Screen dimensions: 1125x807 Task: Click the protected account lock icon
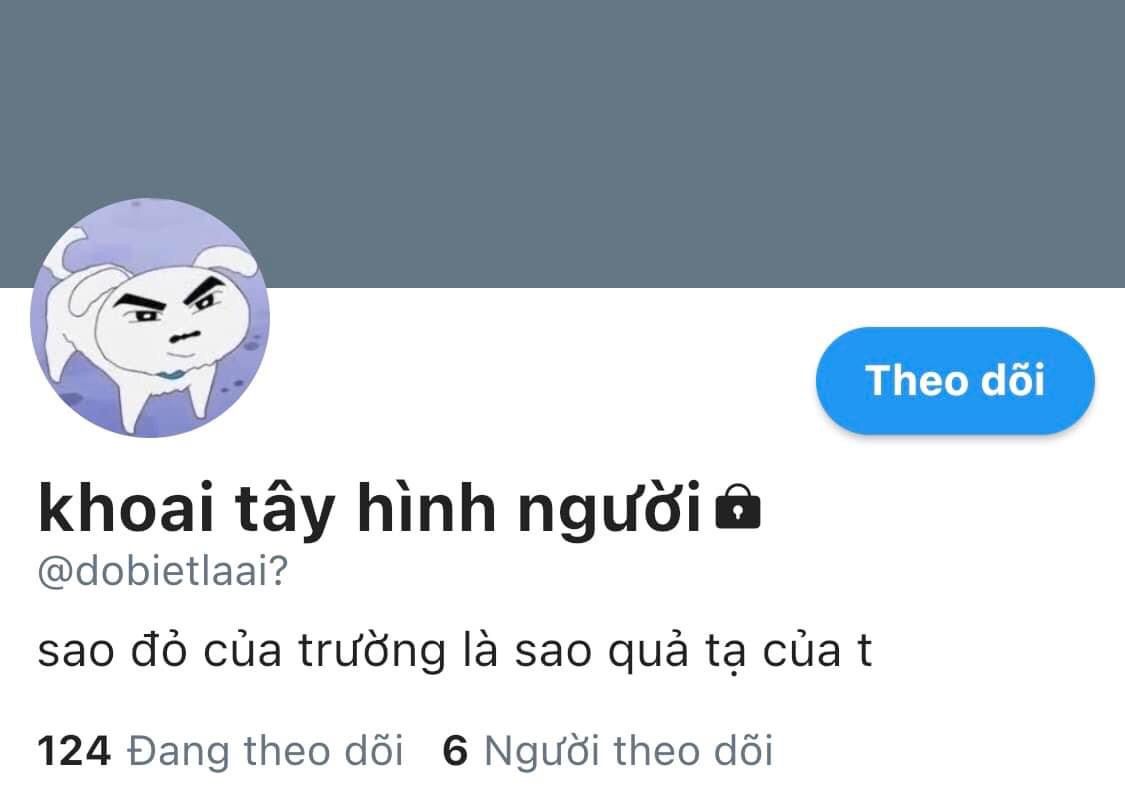(738, 507)
